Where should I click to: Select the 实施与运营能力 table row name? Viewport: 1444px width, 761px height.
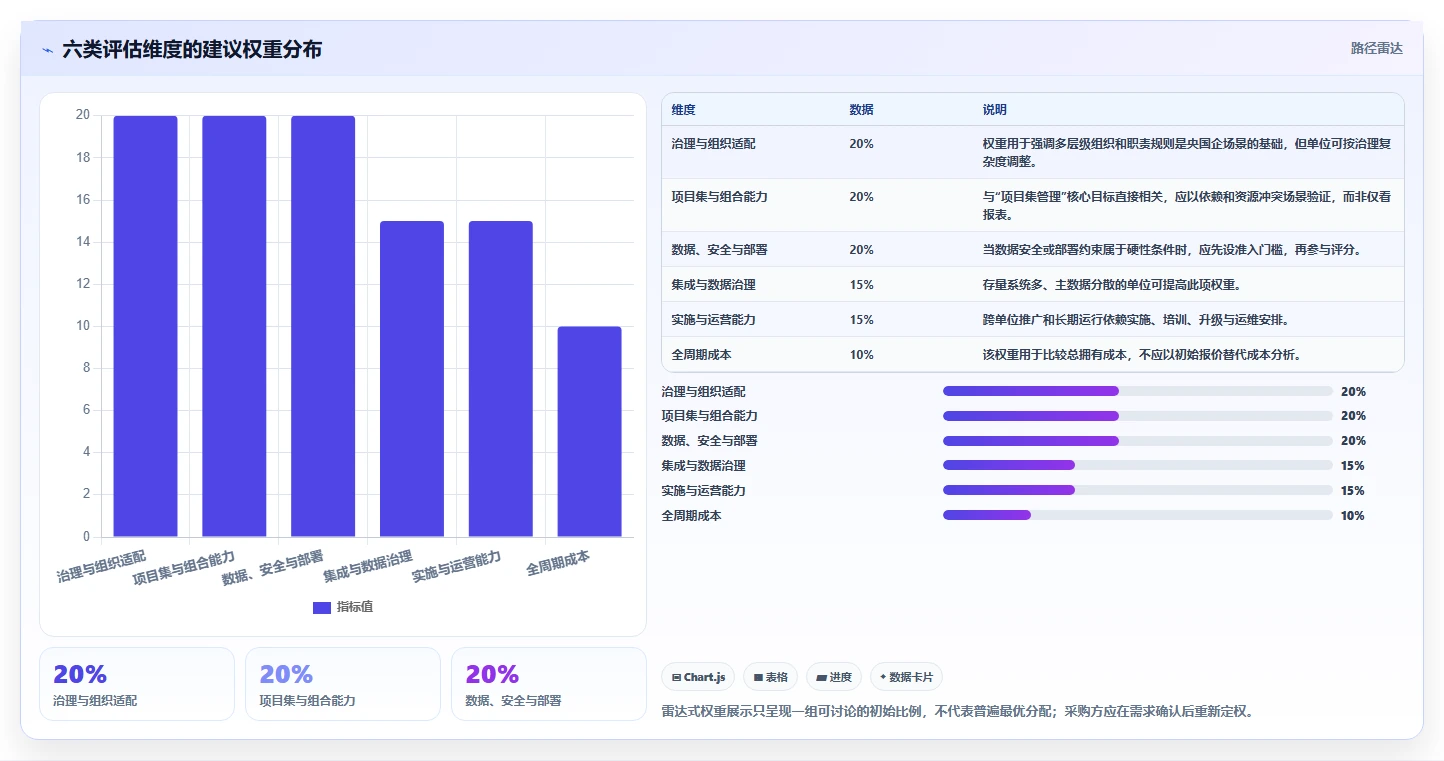[714, 320]
